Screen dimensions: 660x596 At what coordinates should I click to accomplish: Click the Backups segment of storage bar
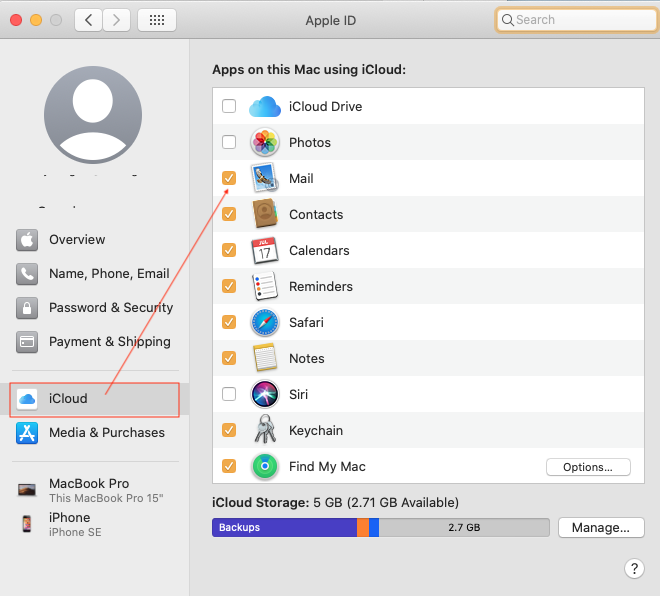285,527
